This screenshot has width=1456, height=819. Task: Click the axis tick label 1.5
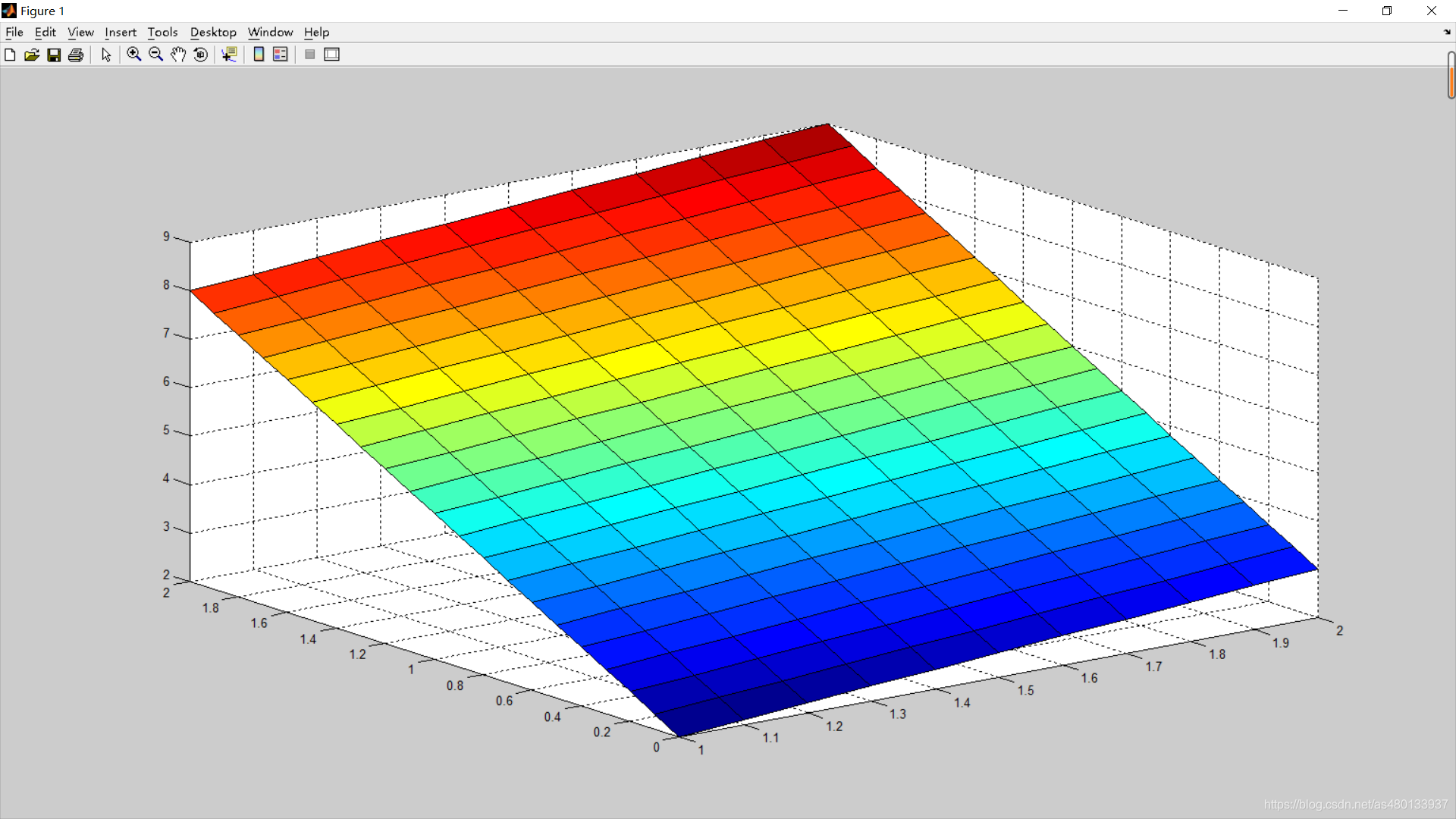click(1026, 691)
